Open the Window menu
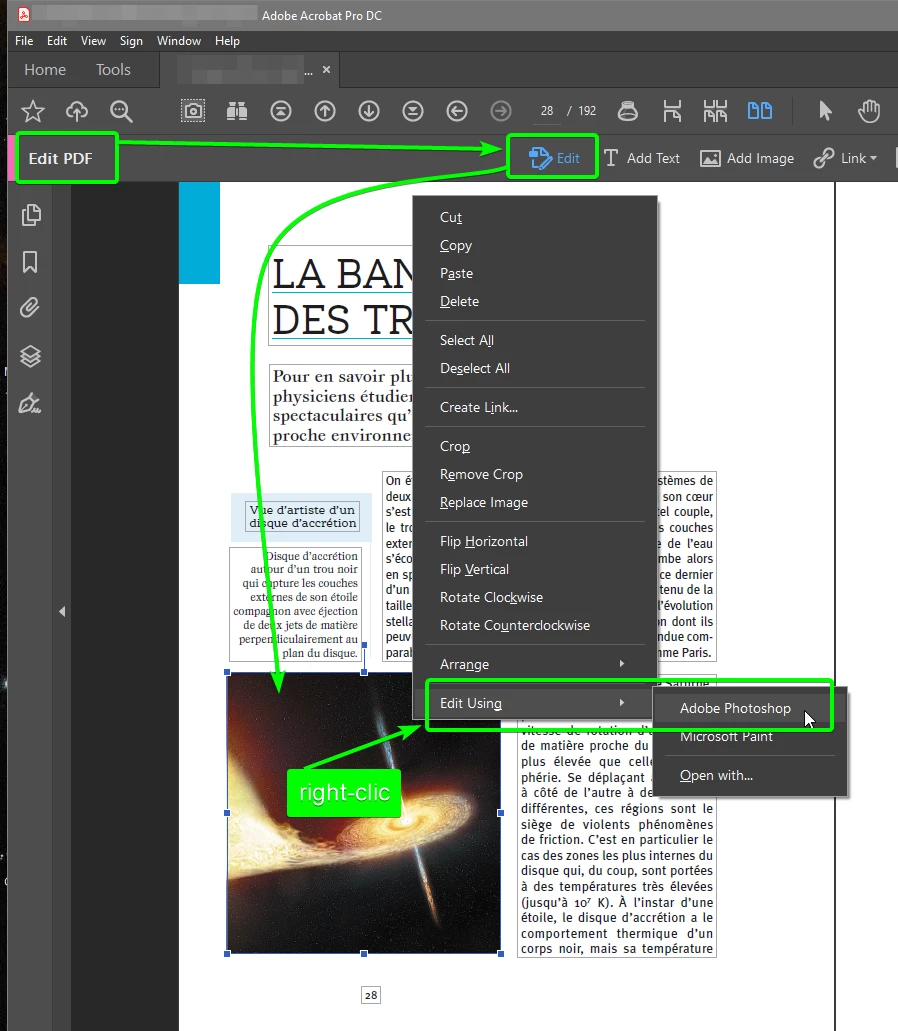The width and height of the screenshot is (898, 1031). pos(179,41)
